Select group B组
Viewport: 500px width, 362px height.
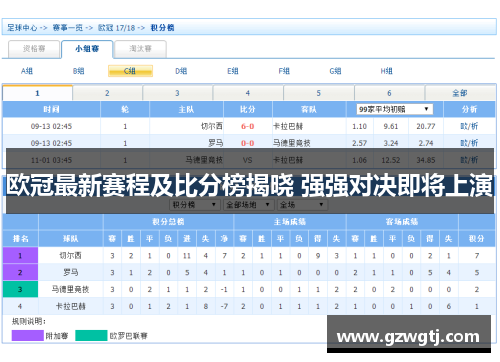tap(79, 71)
